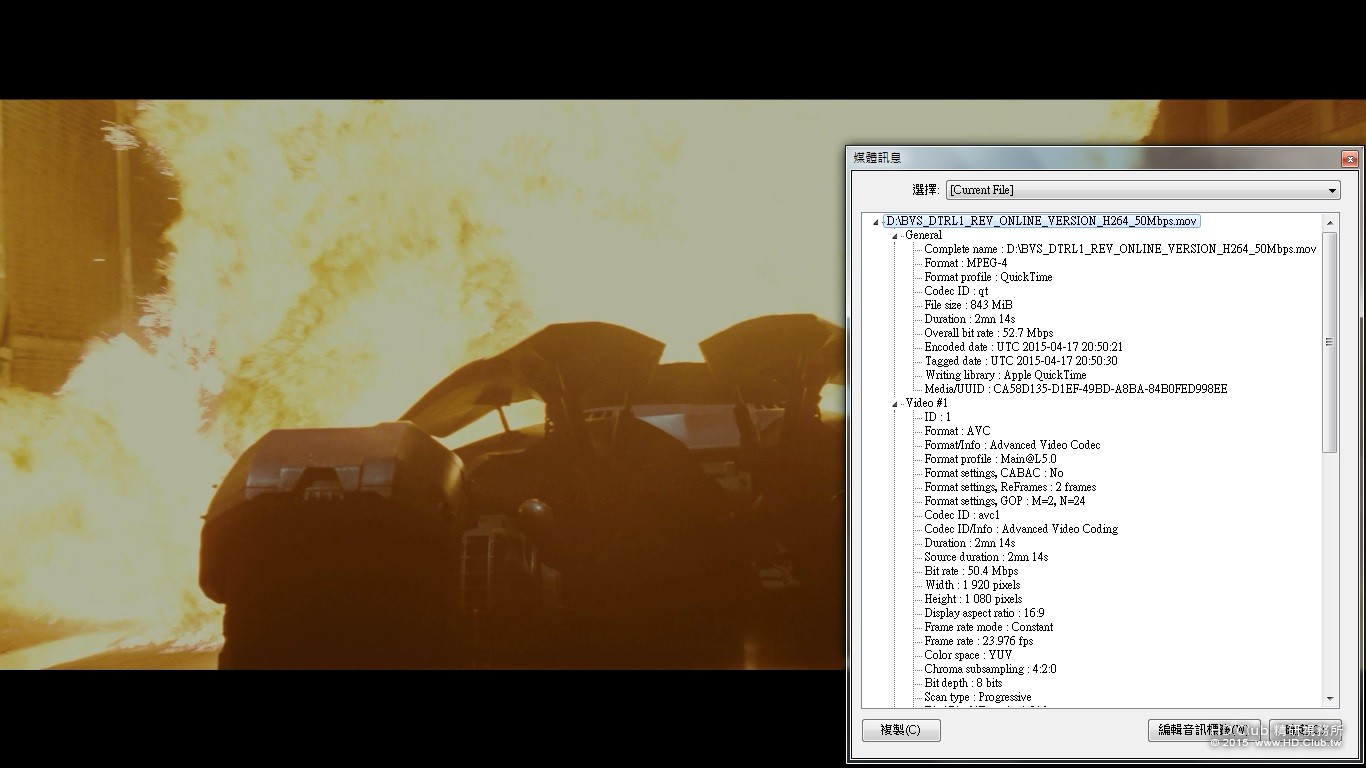Select 'Format : AVC' row
1366x768 pixels.
pyautogui.click(x=957, y=431)
